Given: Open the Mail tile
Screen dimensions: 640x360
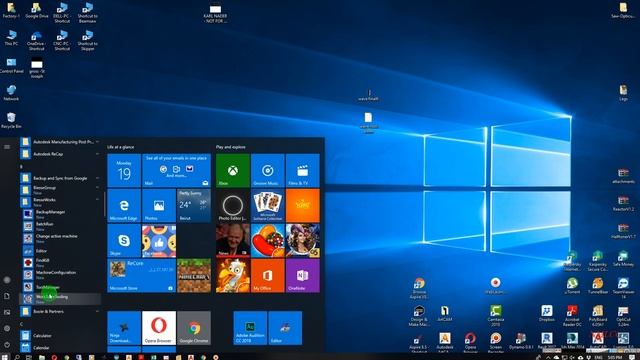Looking at the screenshot, I should [177, 170].
